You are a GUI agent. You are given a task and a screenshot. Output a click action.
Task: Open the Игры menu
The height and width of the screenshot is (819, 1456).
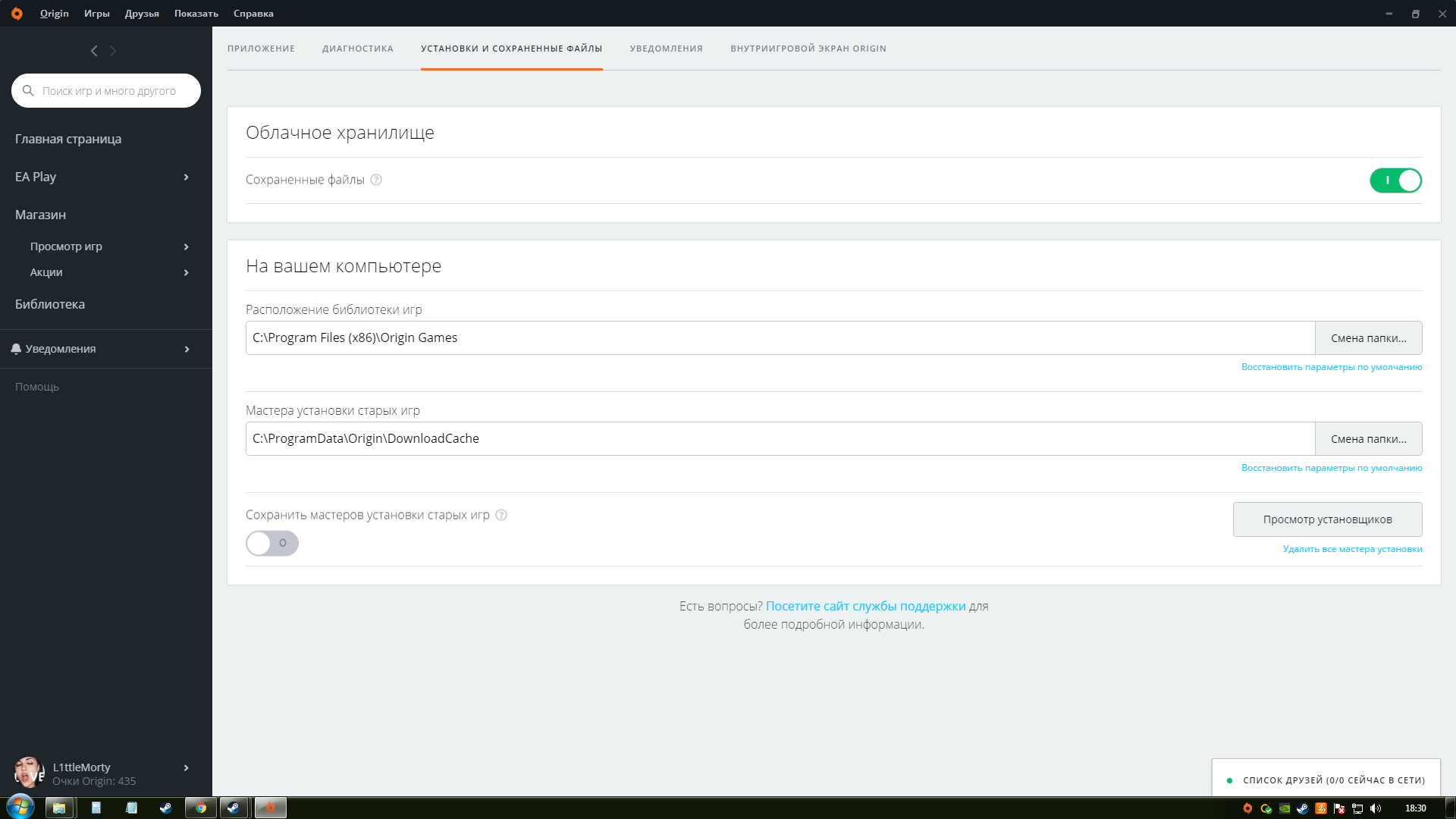click(97, 14)
